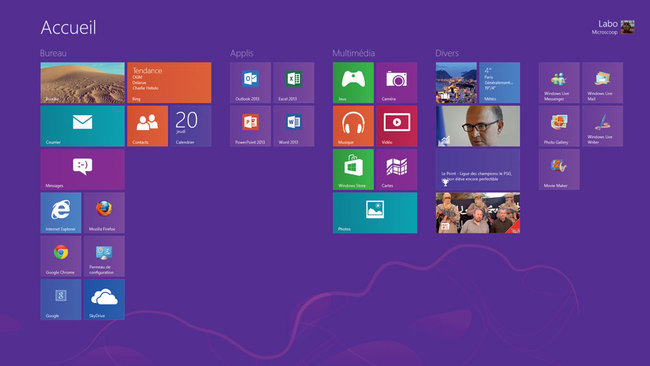Open the Outlook 2013 tile
The width and height of the screenshot is (650, 366).
point(250,82)
